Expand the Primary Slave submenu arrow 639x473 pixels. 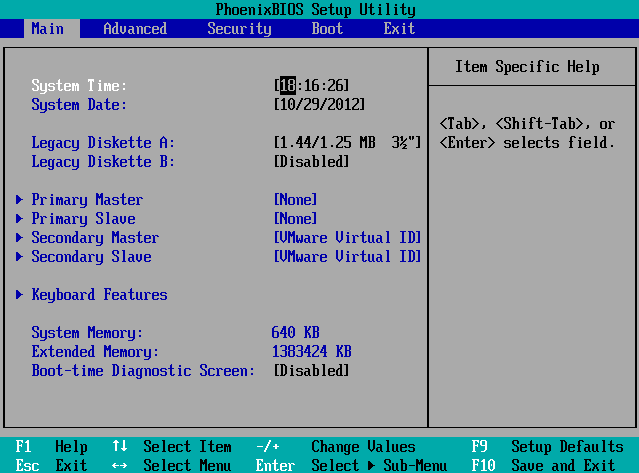coord(19,219)
